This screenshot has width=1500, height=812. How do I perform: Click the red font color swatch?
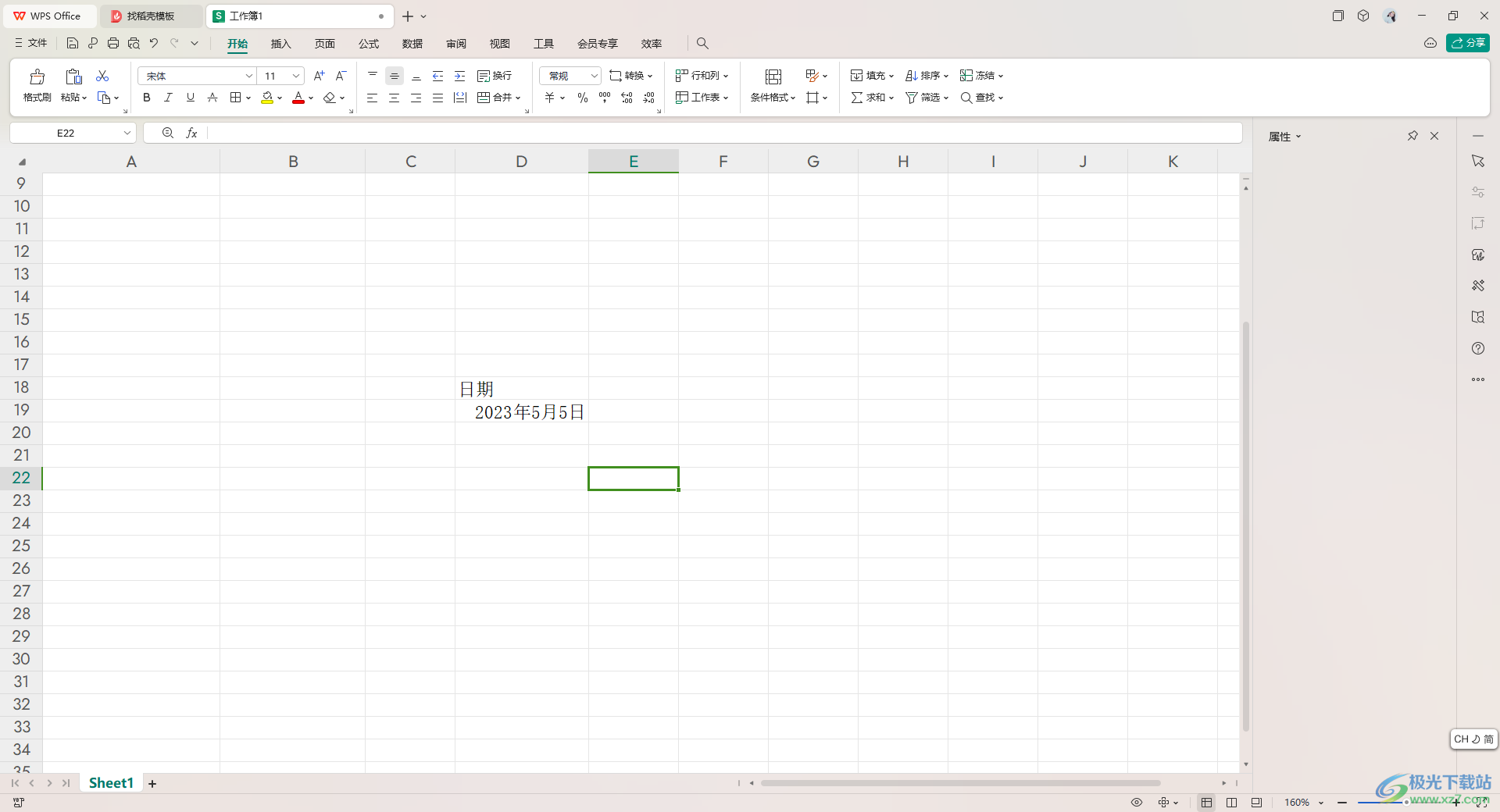(298, 98)
